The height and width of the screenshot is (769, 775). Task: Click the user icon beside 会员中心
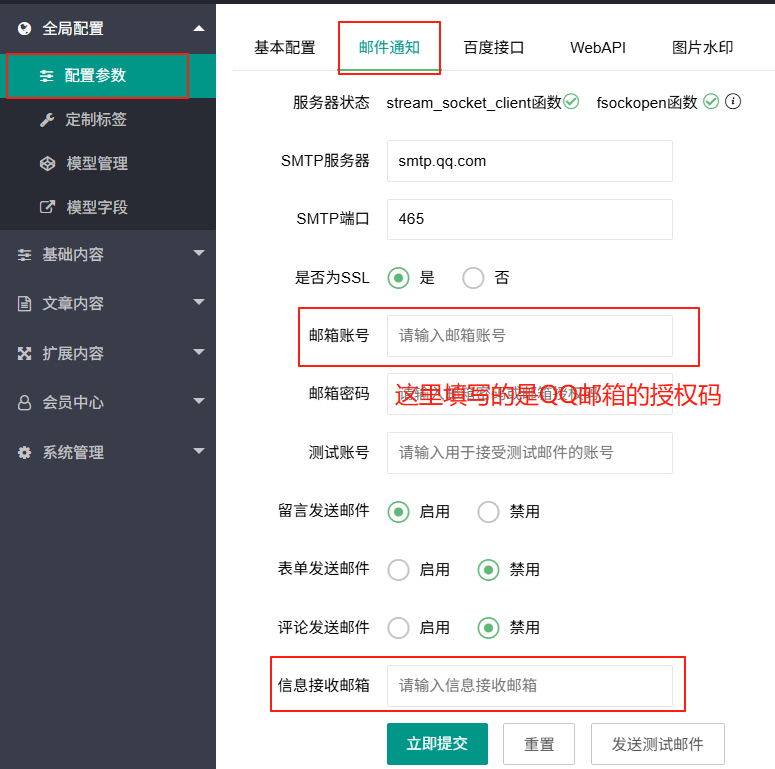(24, 403)
